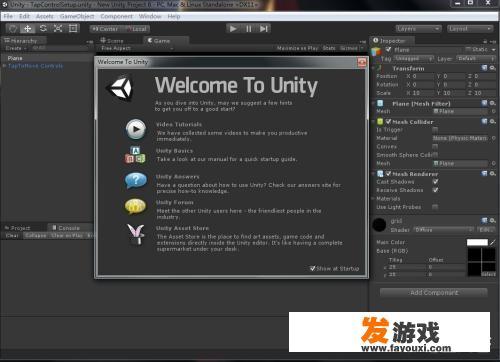The width and height of the screenshot is (500, 362).
Task: Click Mesh Collider Material object picker circle
Action: click(x=494, y=138)
